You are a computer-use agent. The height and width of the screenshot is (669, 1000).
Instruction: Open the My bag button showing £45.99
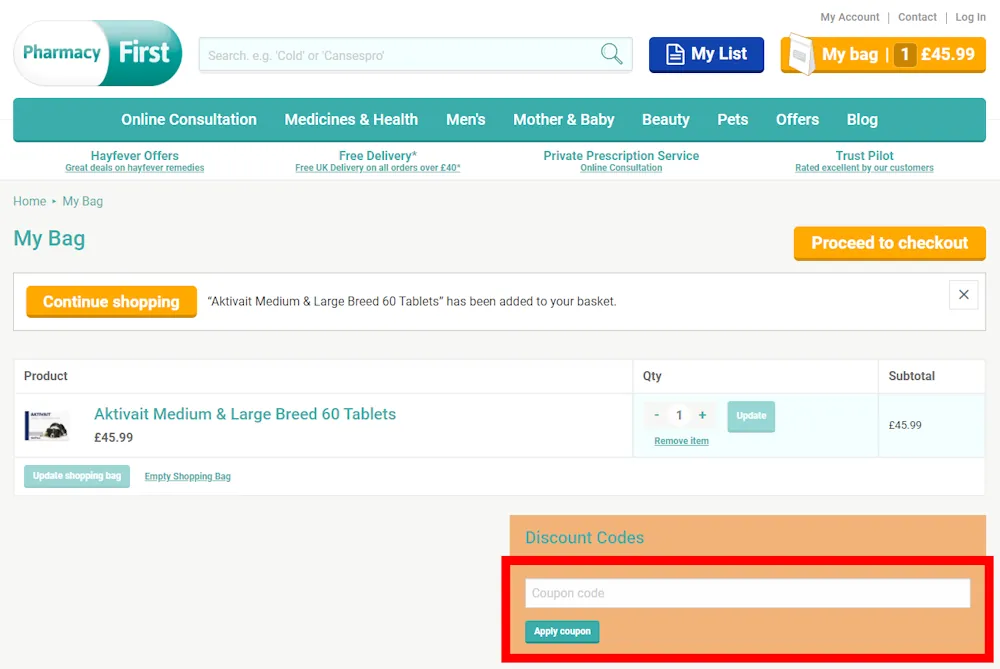[x=883, y=54]
